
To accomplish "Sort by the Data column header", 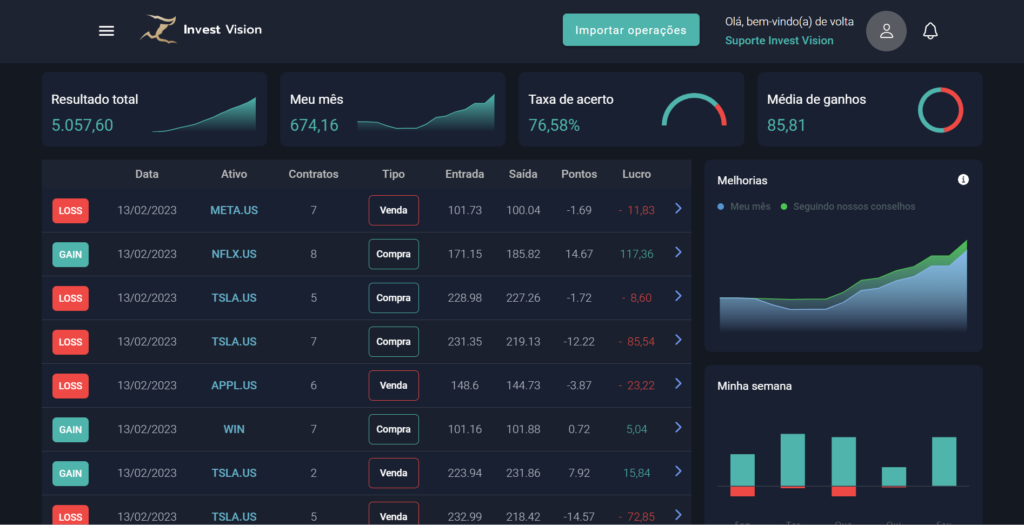I will tap(147, 174).
